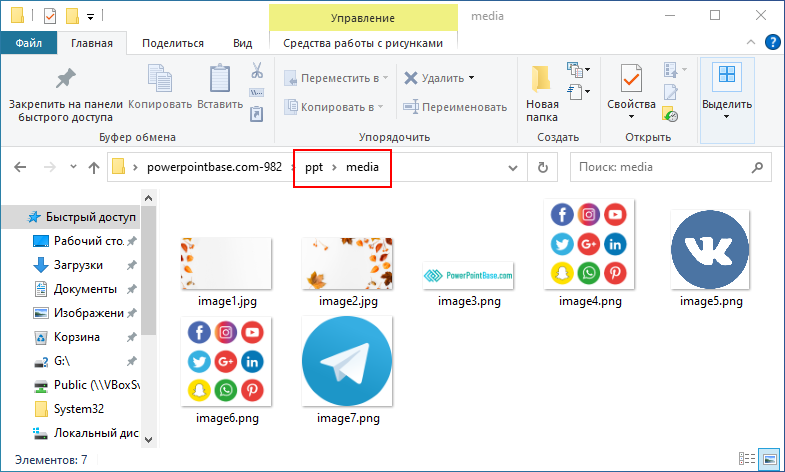The width and height of the screenshot is (785, 472).
Task: Switch to the Вид tab
Action: point(242,43)
